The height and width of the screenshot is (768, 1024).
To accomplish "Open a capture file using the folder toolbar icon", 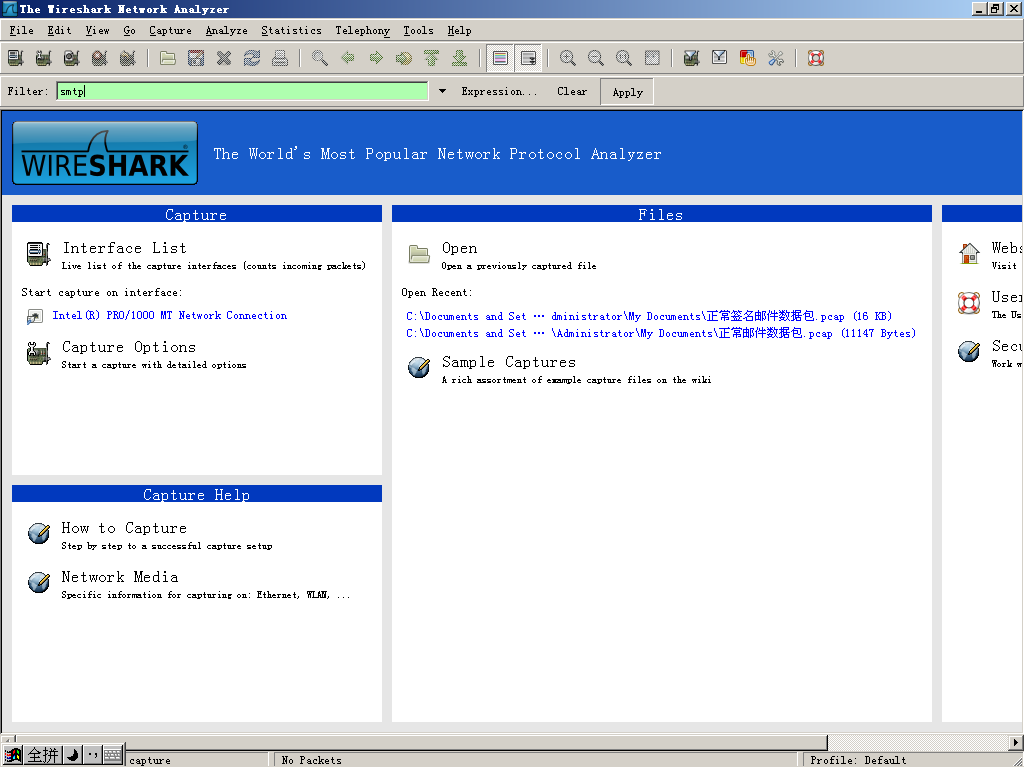I will pyautogui.click(x=168, y=58).
